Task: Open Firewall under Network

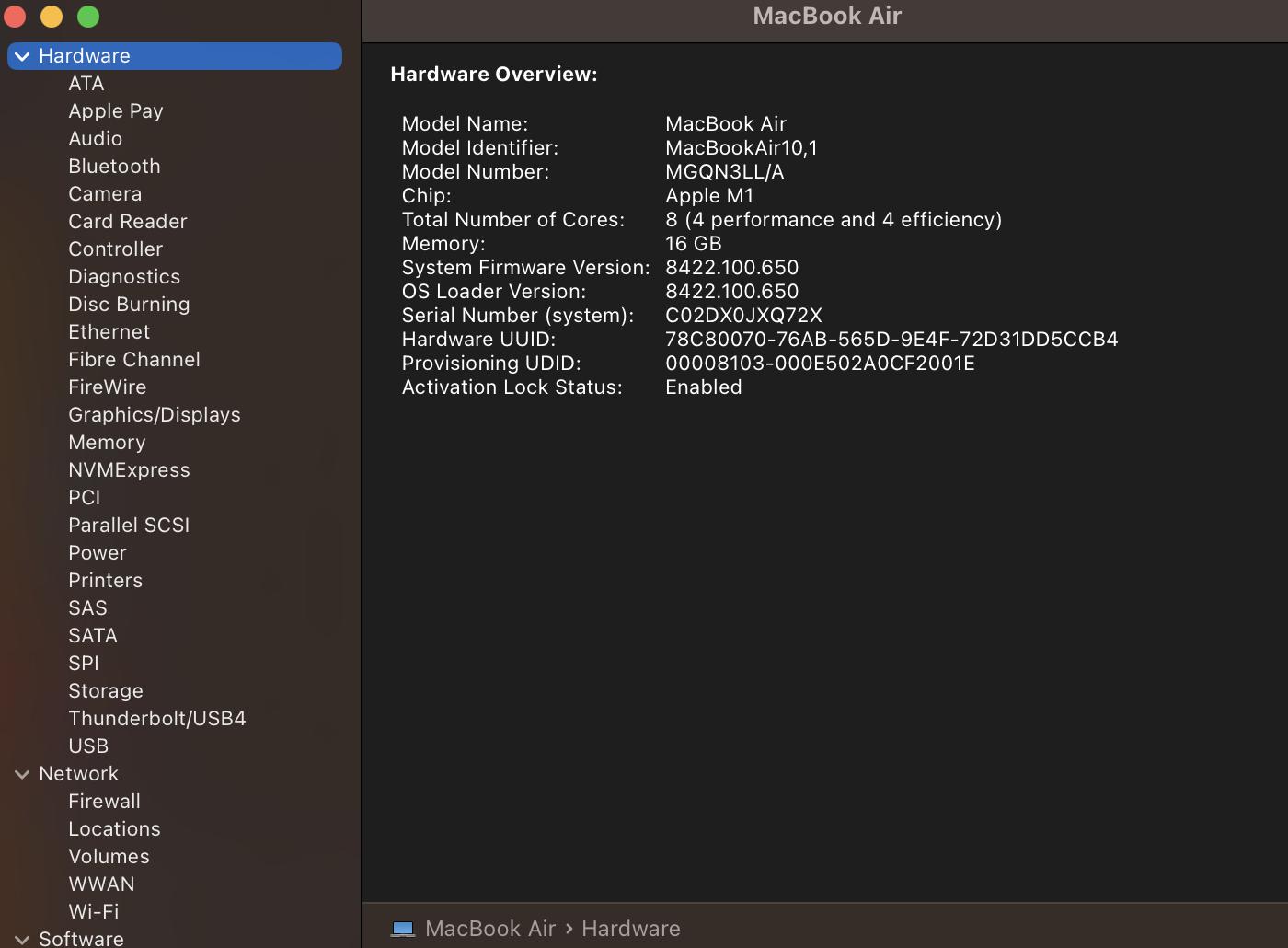Action: click(x=105, y=802)
